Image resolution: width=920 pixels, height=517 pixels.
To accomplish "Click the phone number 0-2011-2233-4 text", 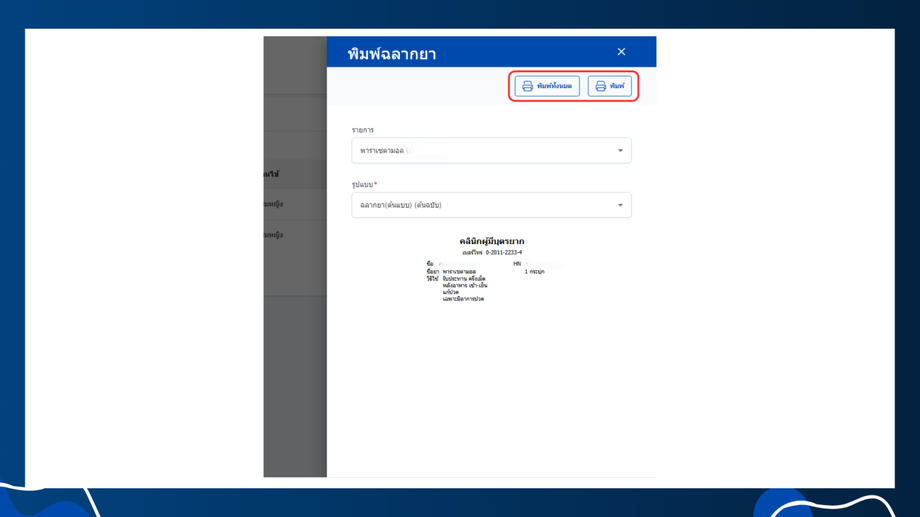I will click(503, 252).
